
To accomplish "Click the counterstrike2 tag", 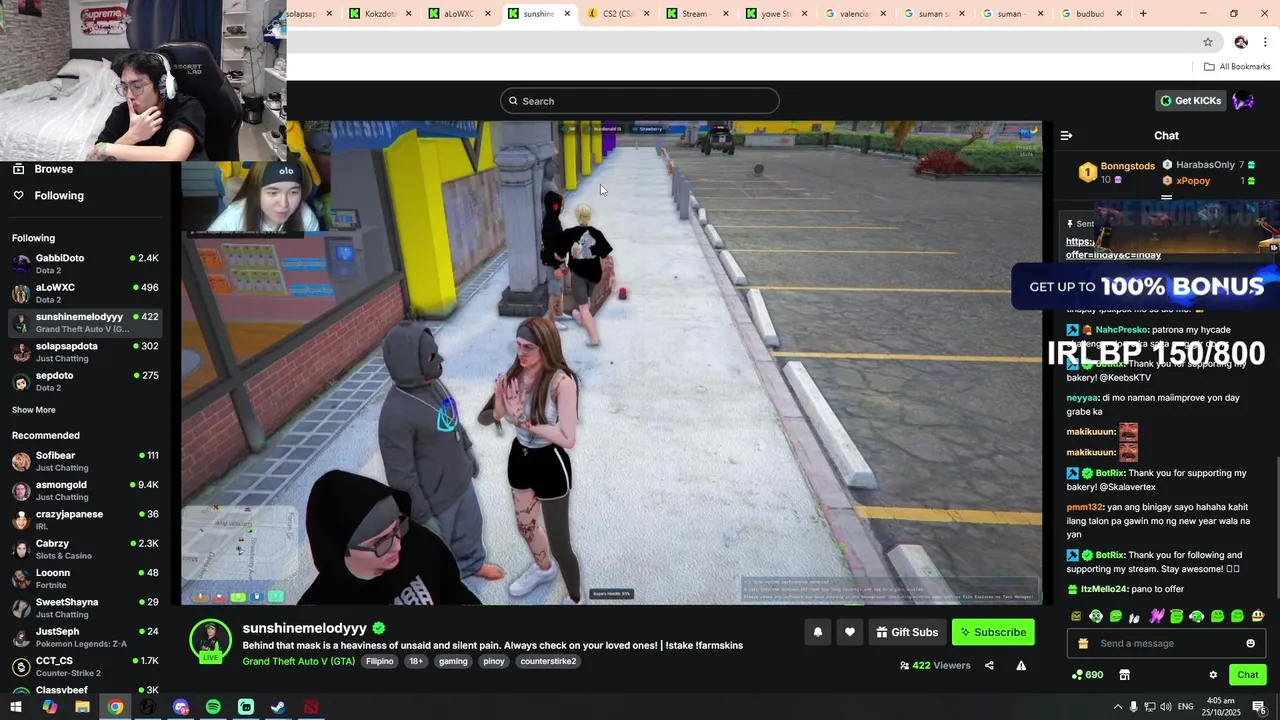I will (548, 662).
